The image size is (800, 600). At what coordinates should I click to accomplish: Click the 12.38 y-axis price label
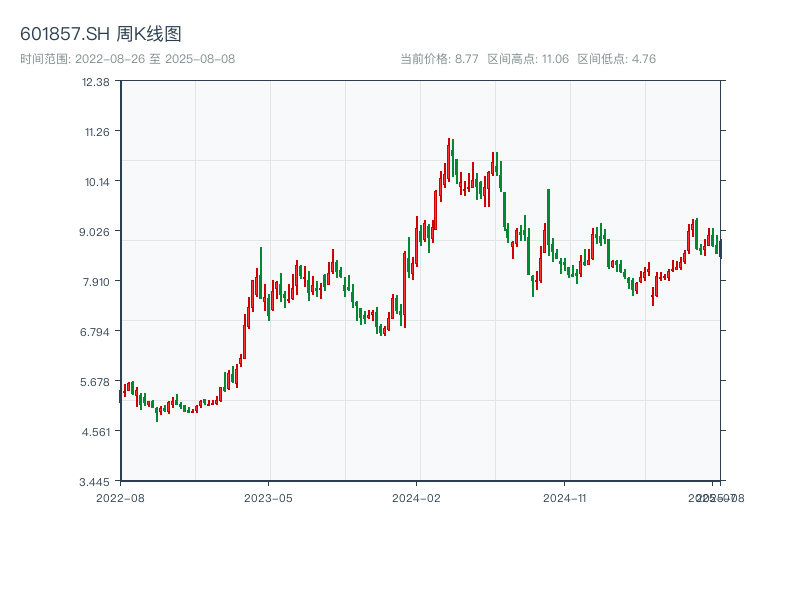(96, 81)
